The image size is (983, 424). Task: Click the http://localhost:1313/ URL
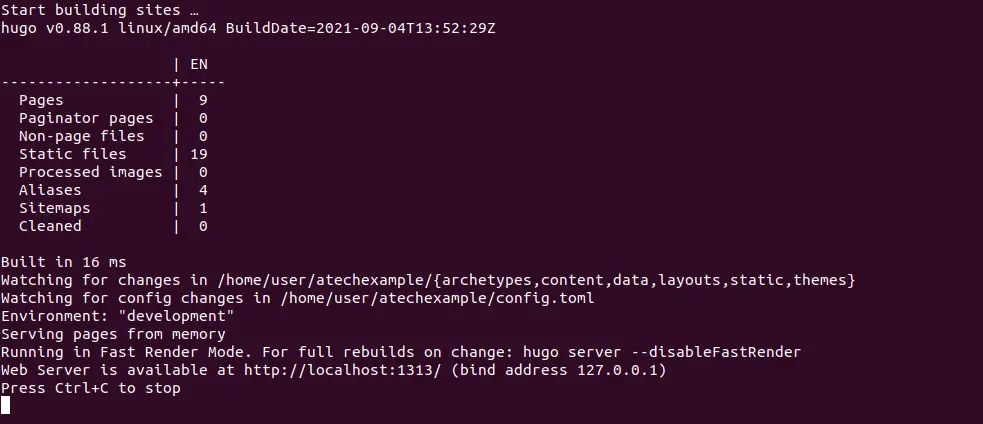(342, 370)
